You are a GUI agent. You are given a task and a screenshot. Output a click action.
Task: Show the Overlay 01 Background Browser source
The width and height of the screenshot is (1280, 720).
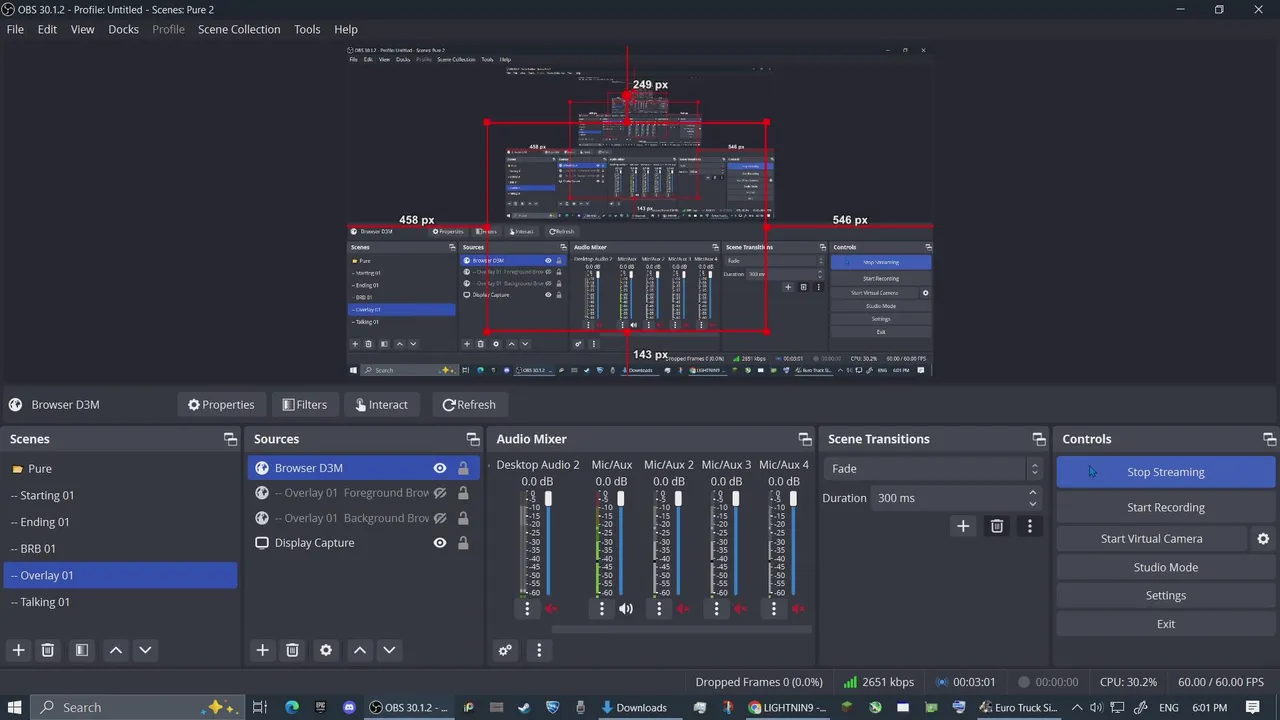click(440, 518)
